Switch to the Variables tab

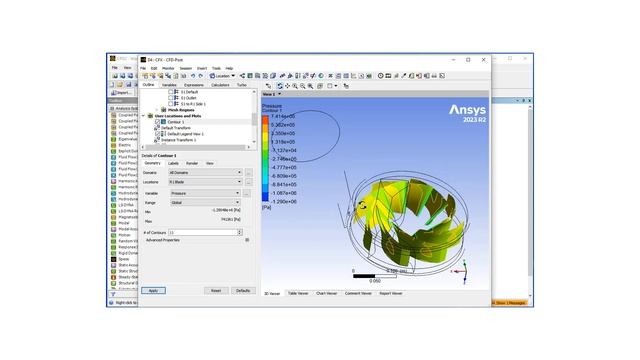click(x=169, y=85)
